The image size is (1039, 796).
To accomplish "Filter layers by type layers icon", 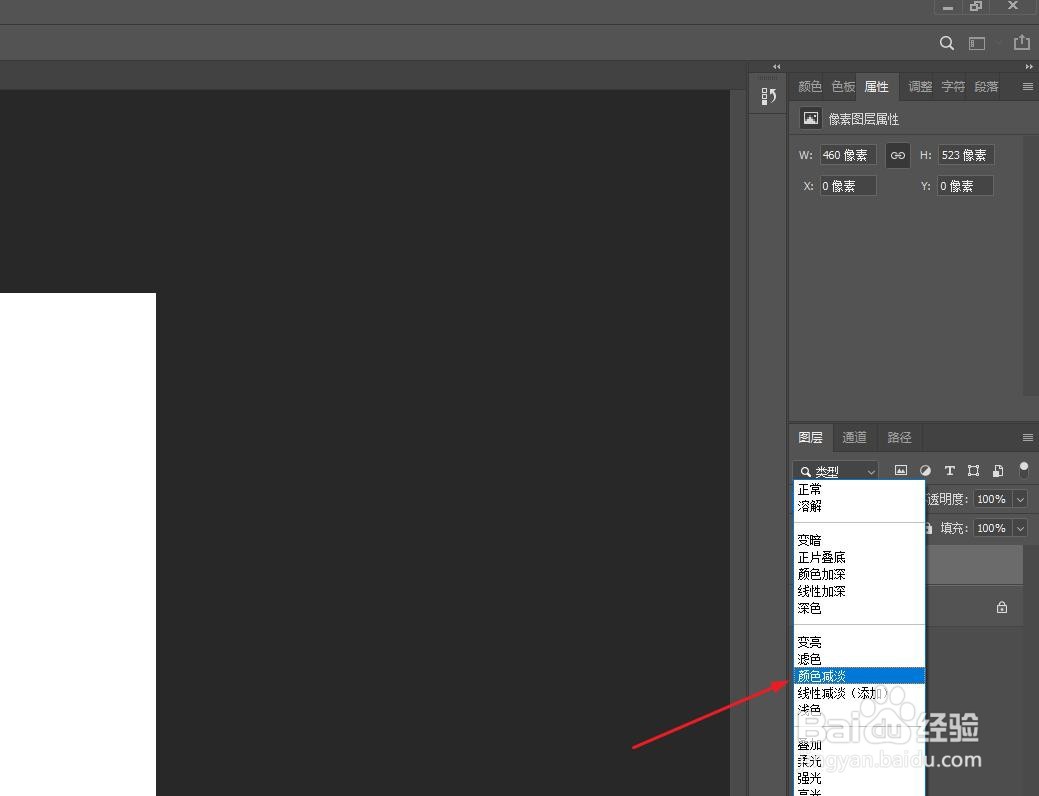I will click(950, 471).
